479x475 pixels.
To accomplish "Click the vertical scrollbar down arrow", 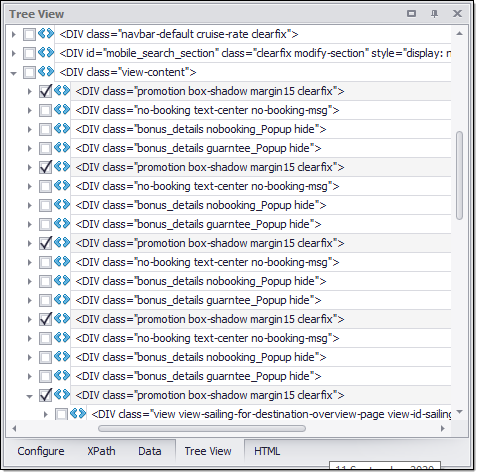I will click(460, 412).
